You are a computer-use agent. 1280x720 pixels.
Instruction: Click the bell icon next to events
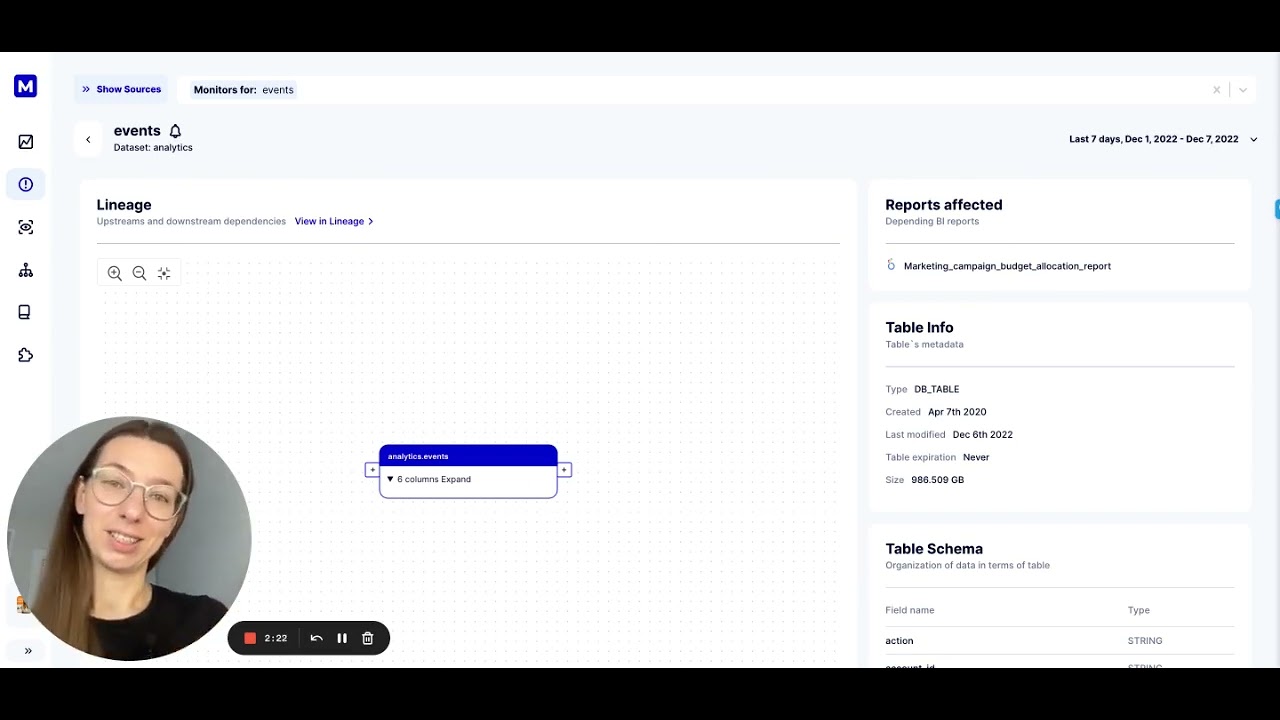[x=175, y=131]
